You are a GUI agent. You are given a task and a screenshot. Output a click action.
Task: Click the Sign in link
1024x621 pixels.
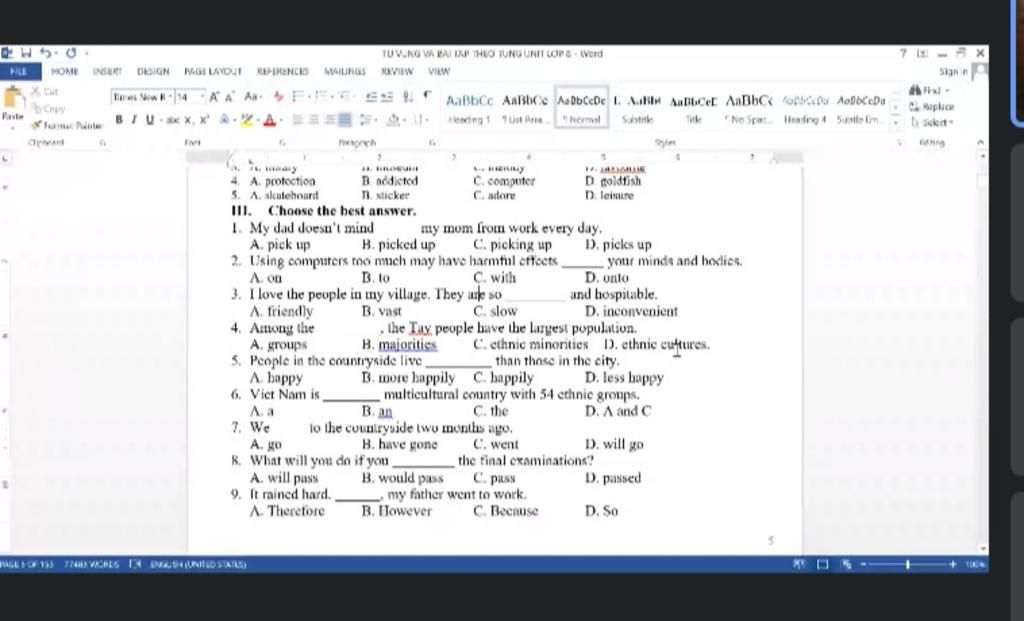pos(953,71)
